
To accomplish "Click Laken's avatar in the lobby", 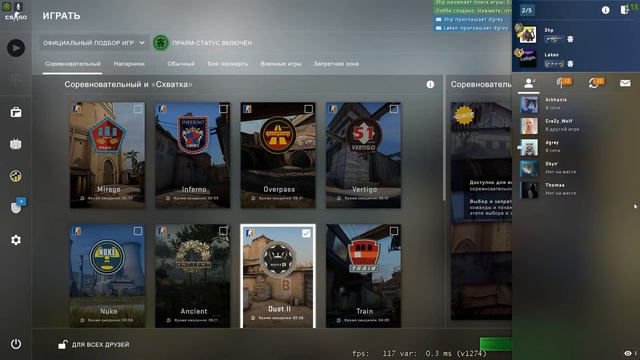I will [x=528, y=59].
